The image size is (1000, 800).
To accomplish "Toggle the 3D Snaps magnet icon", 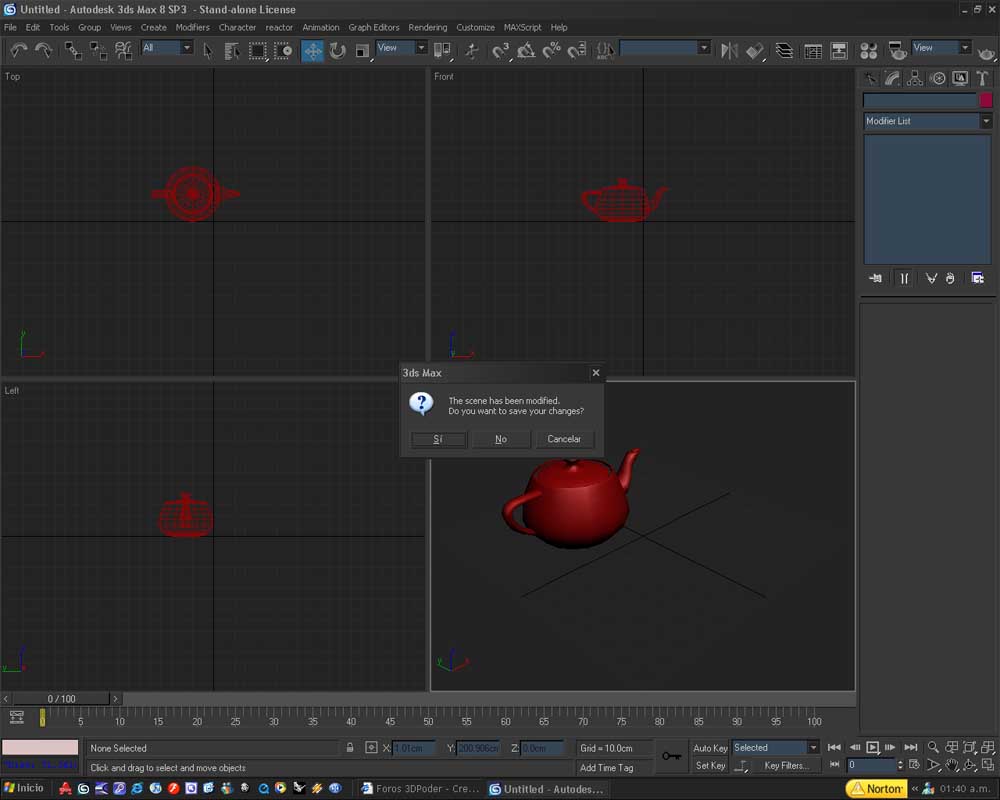I will click(500, 50).
